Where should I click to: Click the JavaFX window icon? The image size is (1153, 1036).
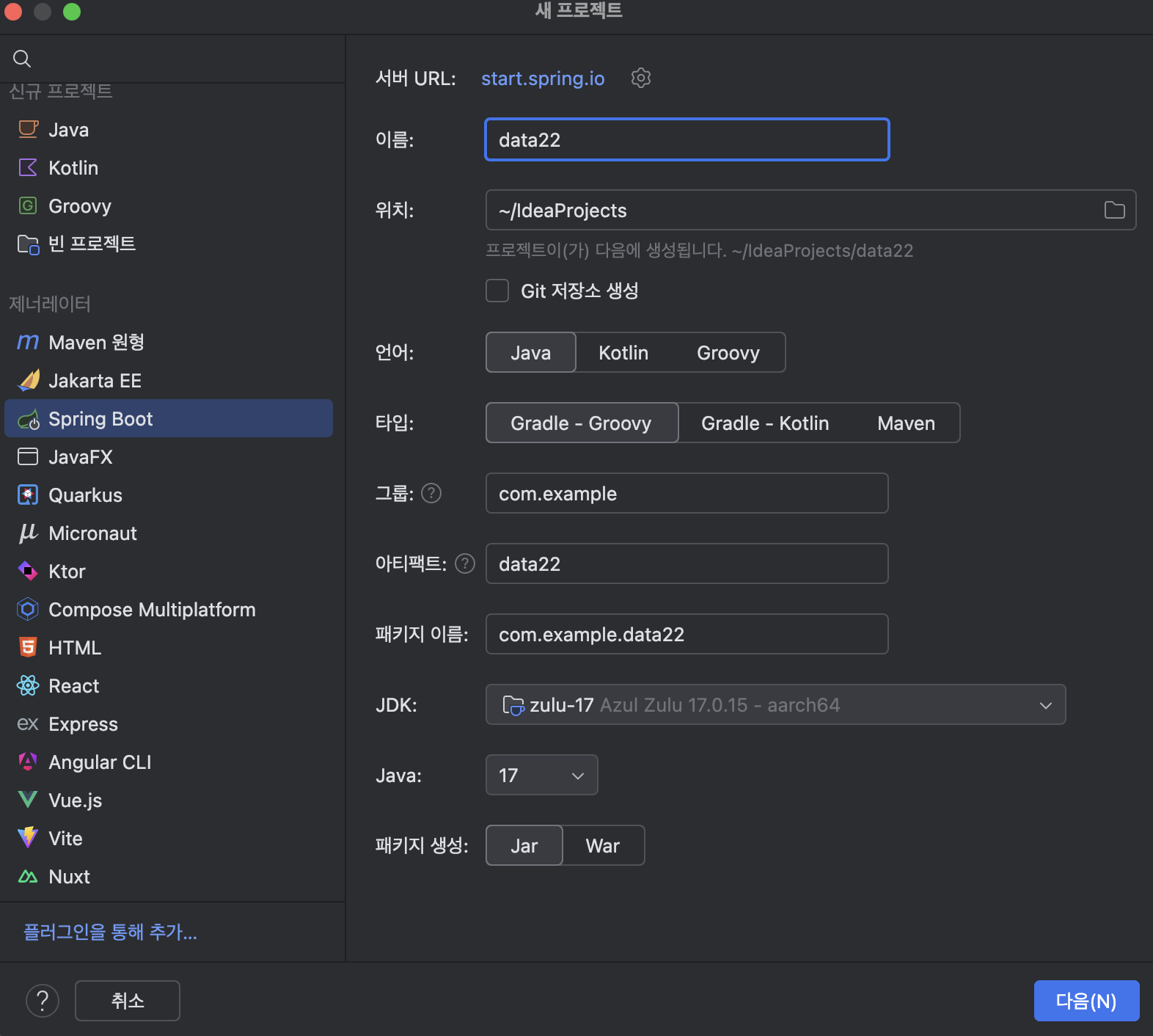28,457
